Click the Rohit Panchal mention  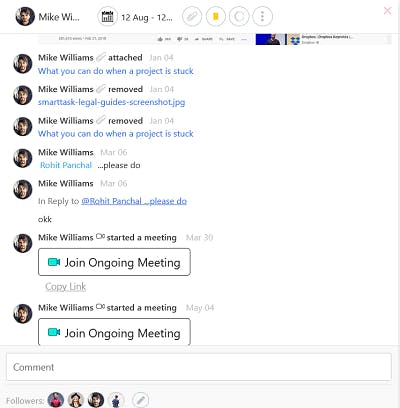click(x=66, y=165)
